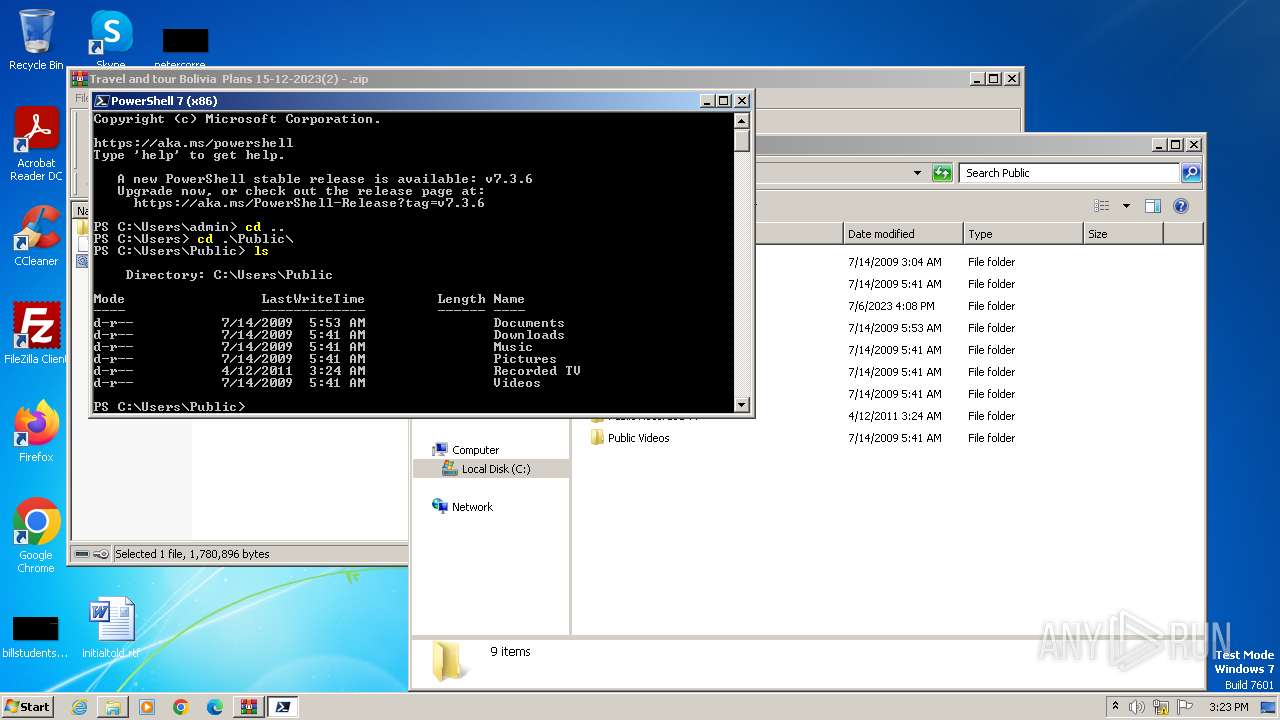Open the Action Center flag tray icon
This screenshot has width=1280, height=720.
1185,707
